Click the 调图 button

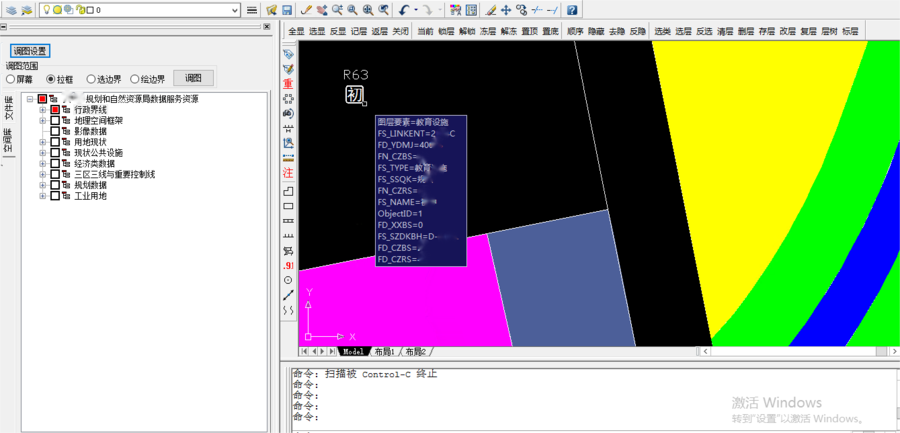tap(193, 78)
